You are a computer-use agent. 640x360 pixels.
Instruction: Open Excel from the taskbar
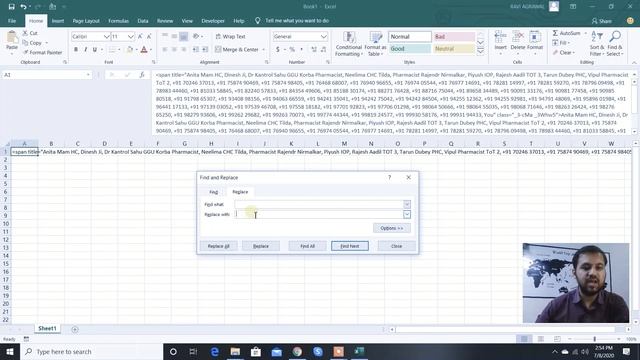pos(359,352)
